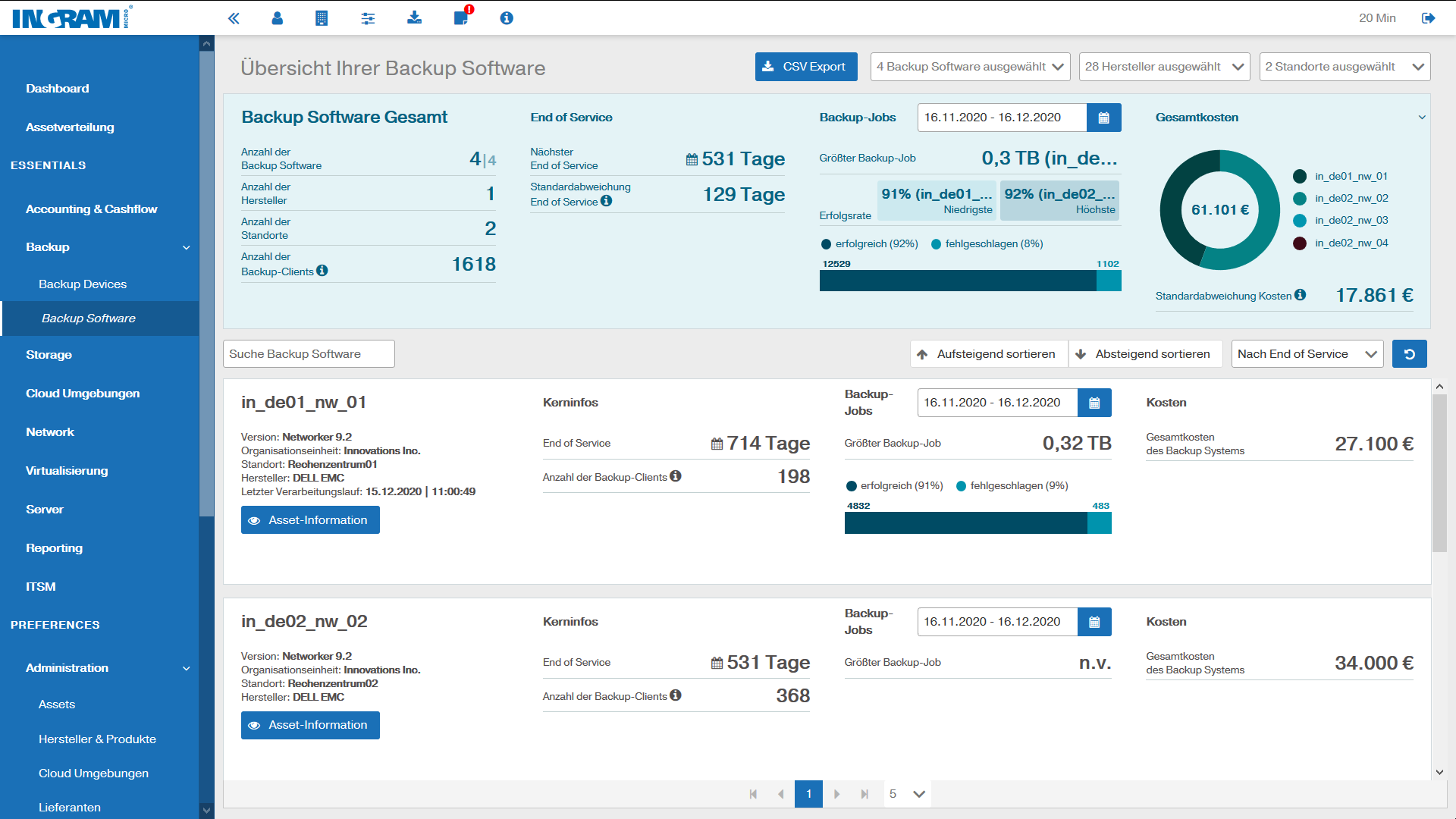Click the reset sorting refresh button

1409,354
